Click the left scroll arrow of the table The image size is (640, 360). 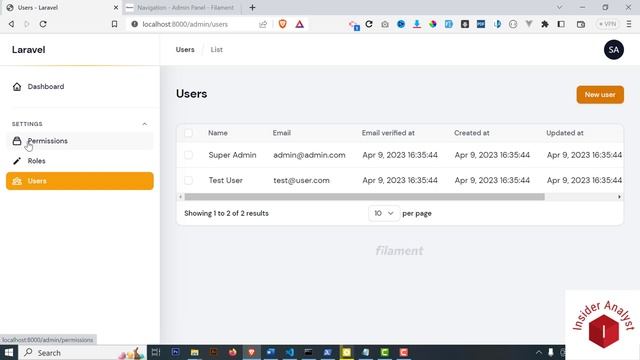(x=180, y=197)
